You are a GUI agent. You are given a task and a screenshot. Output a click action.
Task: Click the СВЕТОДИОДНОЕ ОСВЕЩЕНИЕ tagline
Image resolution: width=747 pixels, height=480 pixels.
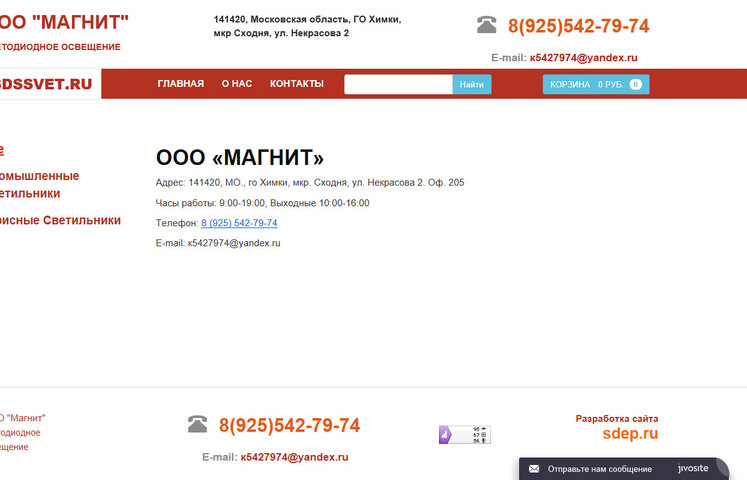[x=60, y=47]
